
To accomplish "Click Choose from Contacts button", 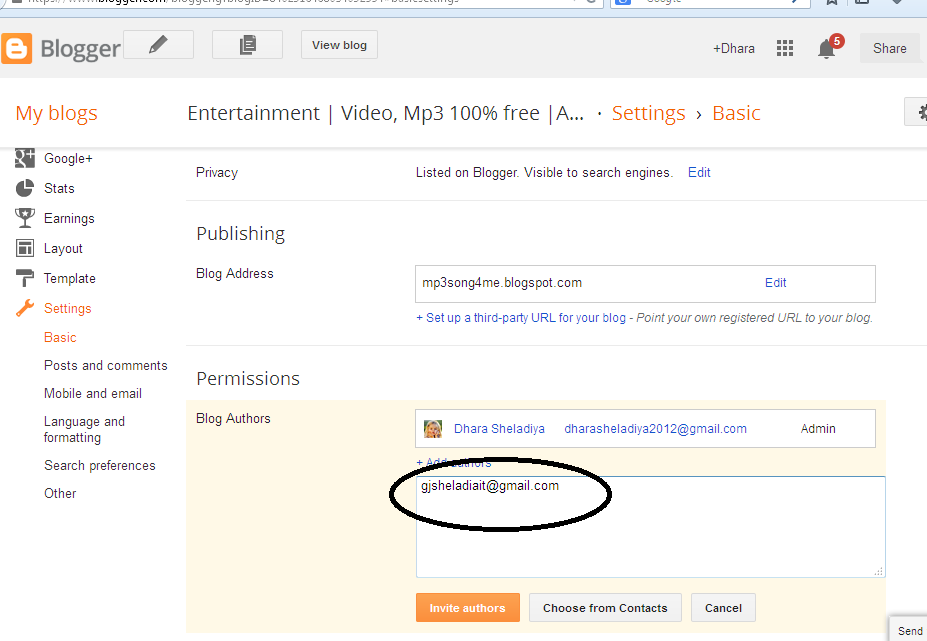I will (605, 607).
